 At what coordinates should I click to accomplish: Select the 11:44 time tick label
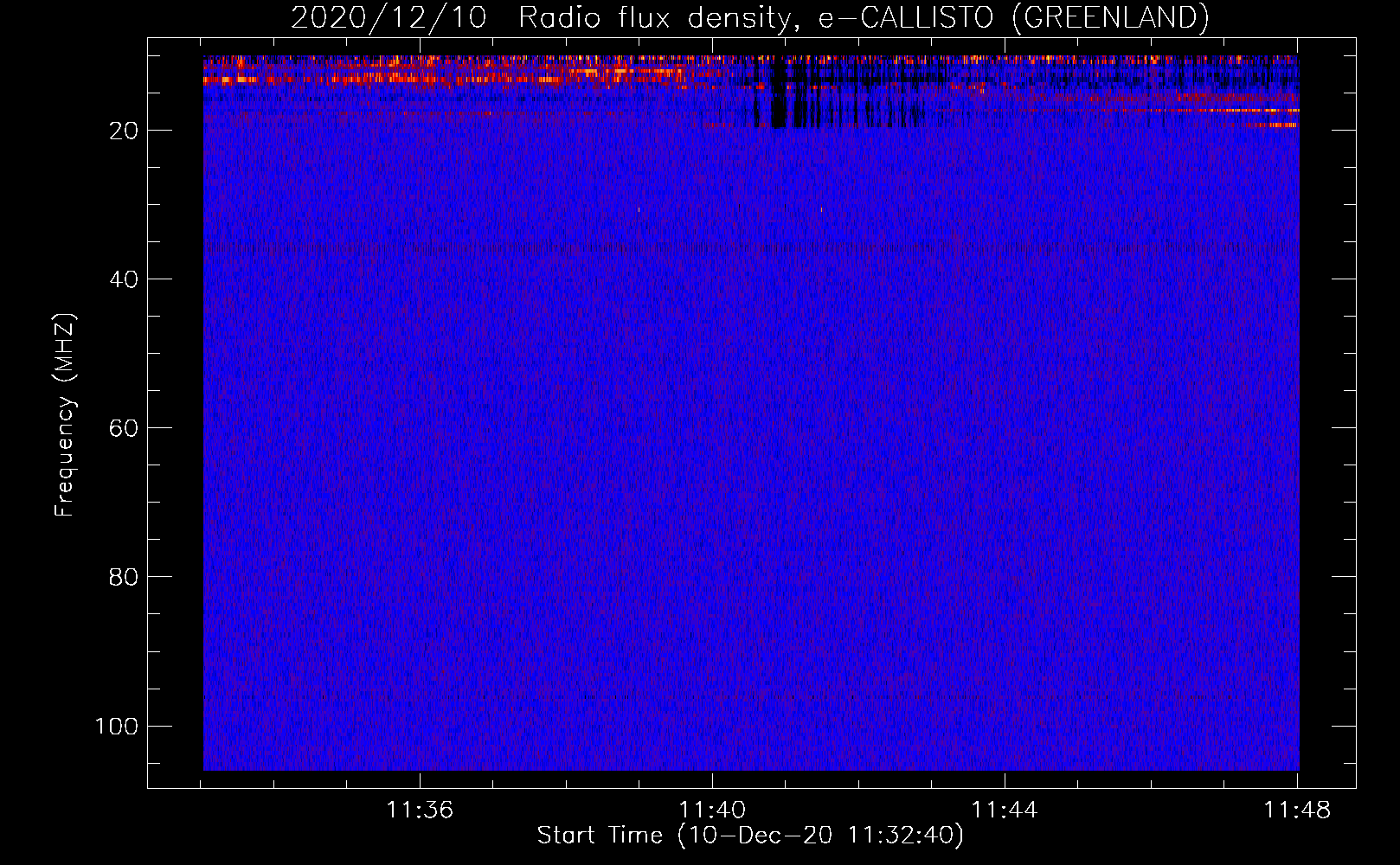[1005, 810]
